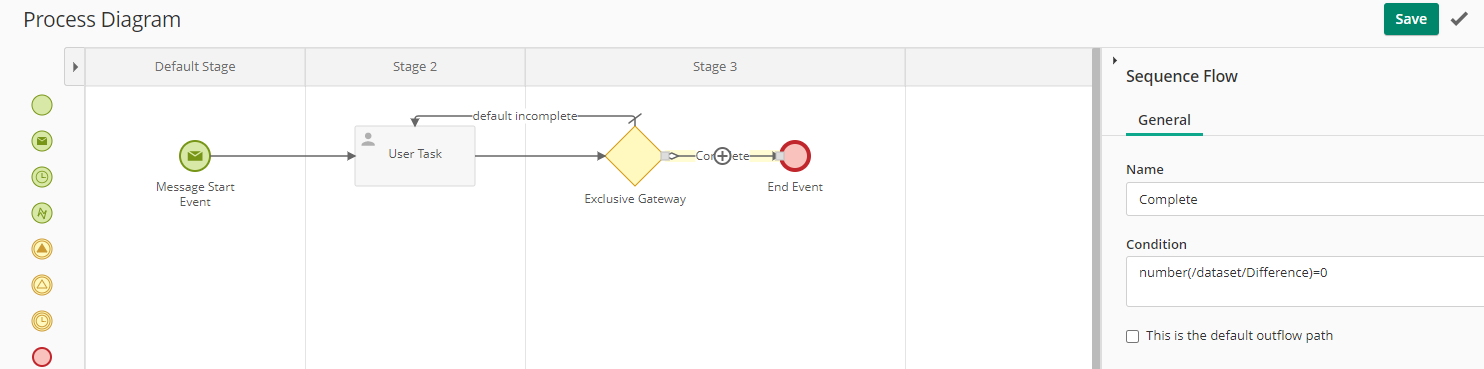The height and width of the screenshot is (369, 1484).
Task: Open the General tab
Action: 1164,120
